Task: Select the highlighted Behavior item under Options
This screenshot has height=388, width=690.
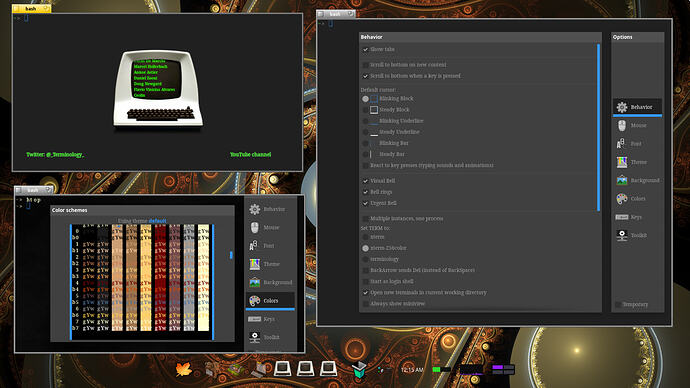Action: 637,107
